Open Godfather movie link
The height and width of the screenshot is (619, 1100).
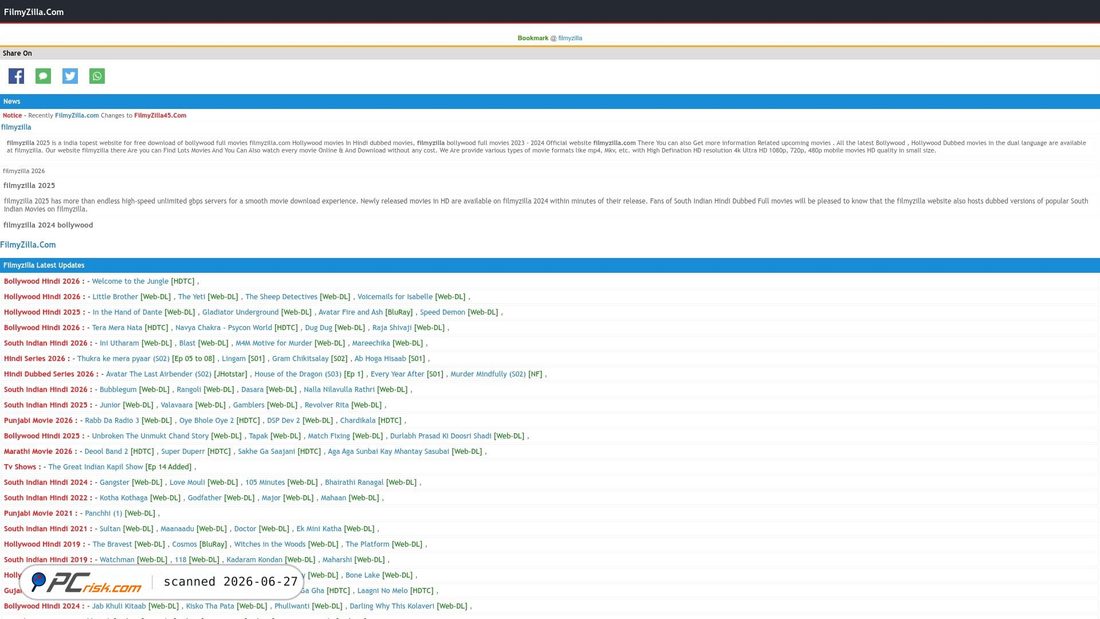coord(204,498)
